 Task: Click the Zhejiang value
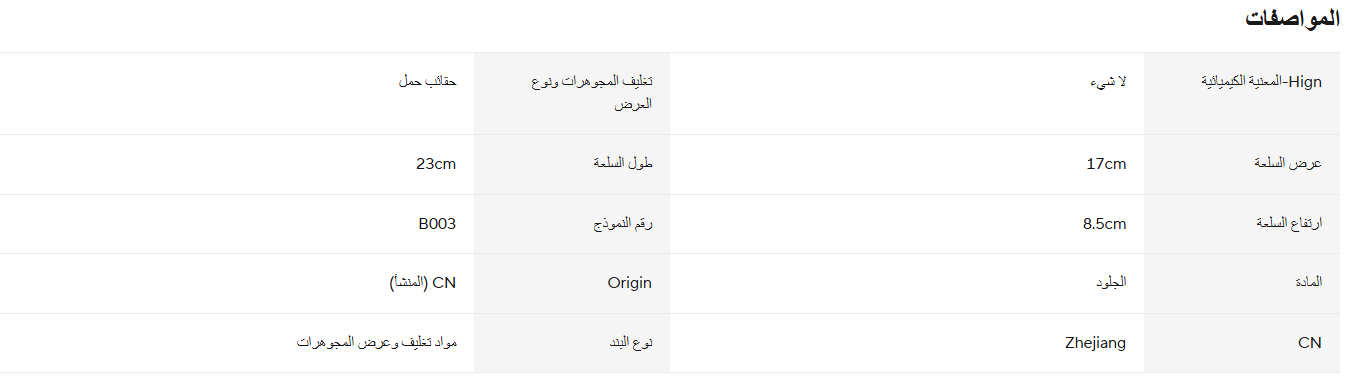pyautogui.click(x=1095, y=343)
